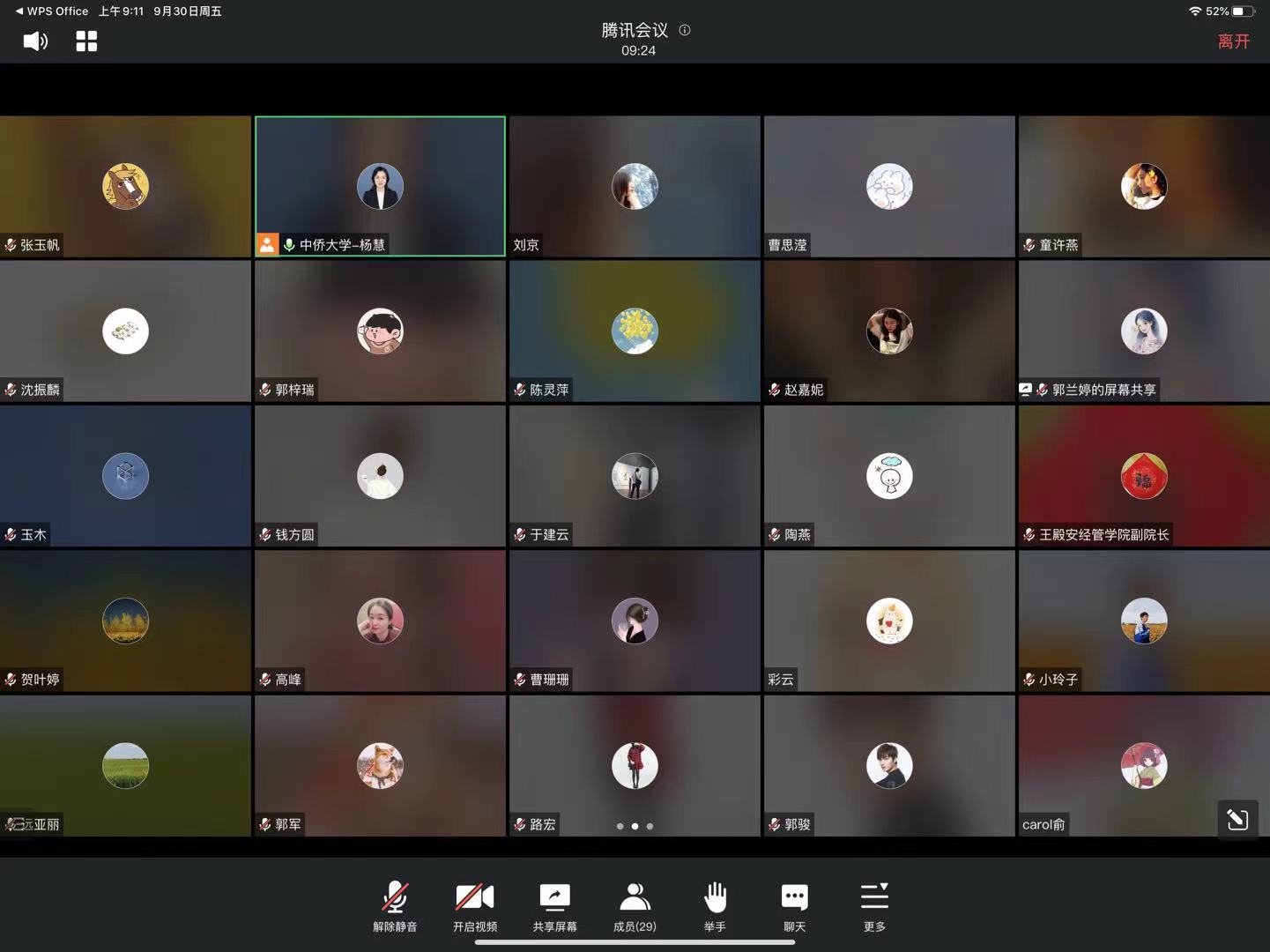
Task: Click the speaker audio icon
Action: pyautogui.click(x=35, y=41)
